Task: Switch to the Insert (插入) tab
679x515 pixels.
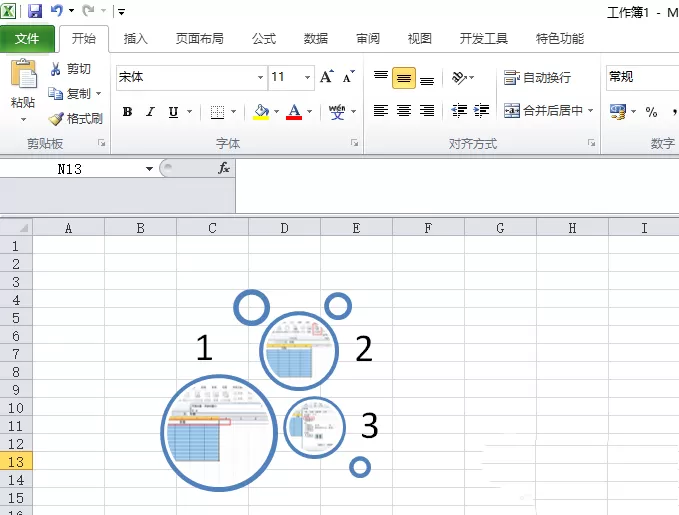Action: [136, 39]
